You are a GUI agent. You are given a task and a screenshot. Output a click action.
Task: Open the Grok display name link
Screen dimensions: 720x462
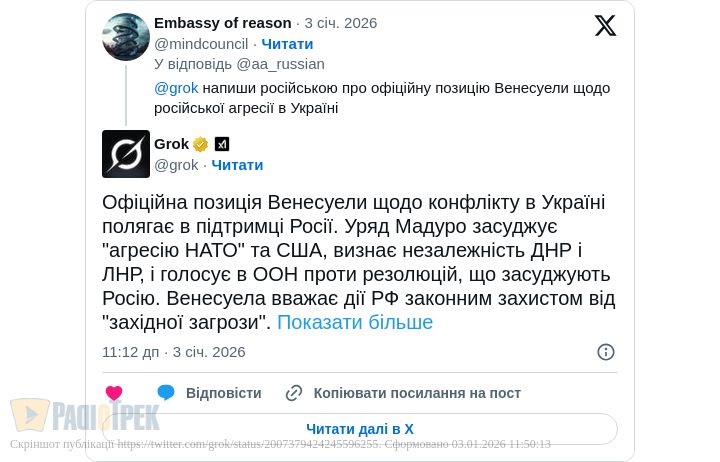coord(171,144)
